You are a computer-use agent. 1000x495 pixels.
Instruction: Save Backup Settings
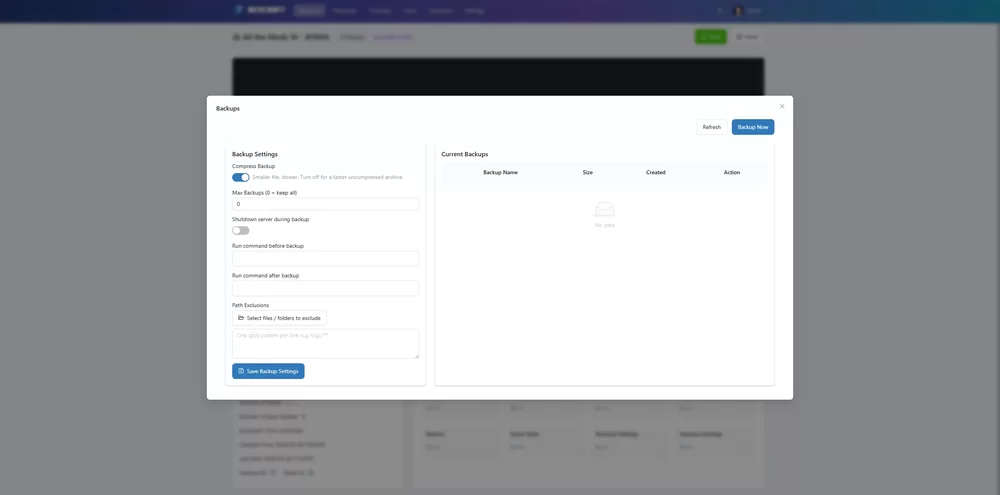pos(268,371)
